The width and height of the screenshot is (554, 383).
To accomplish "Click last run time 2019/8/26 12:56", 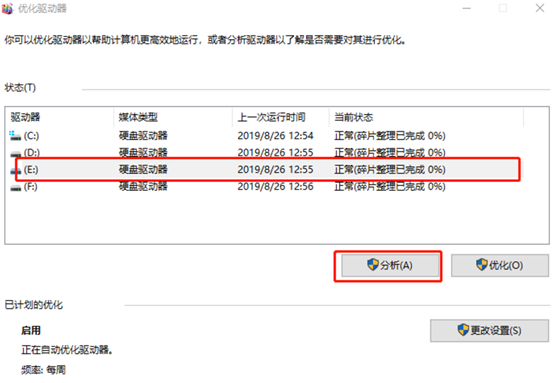I will (275, 187).
